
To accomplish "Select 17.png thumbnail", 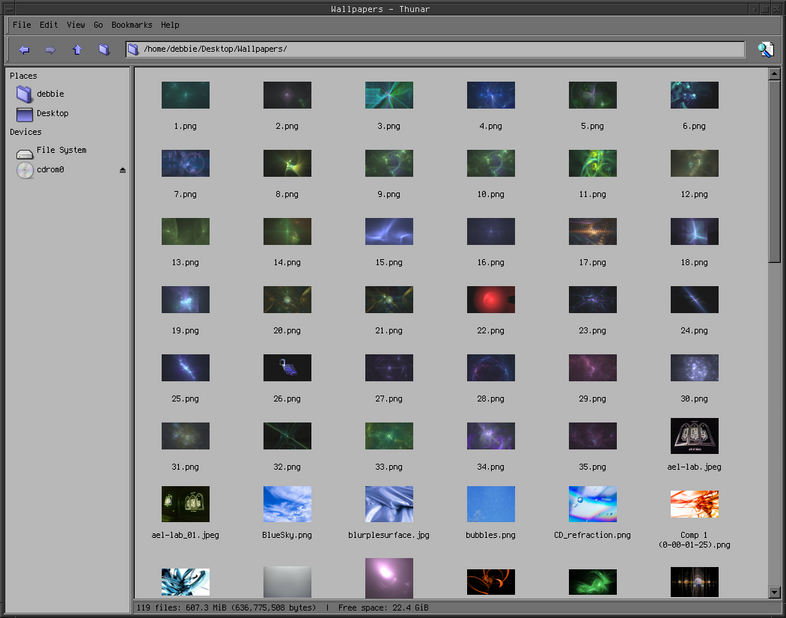I will tap(593, 232).
